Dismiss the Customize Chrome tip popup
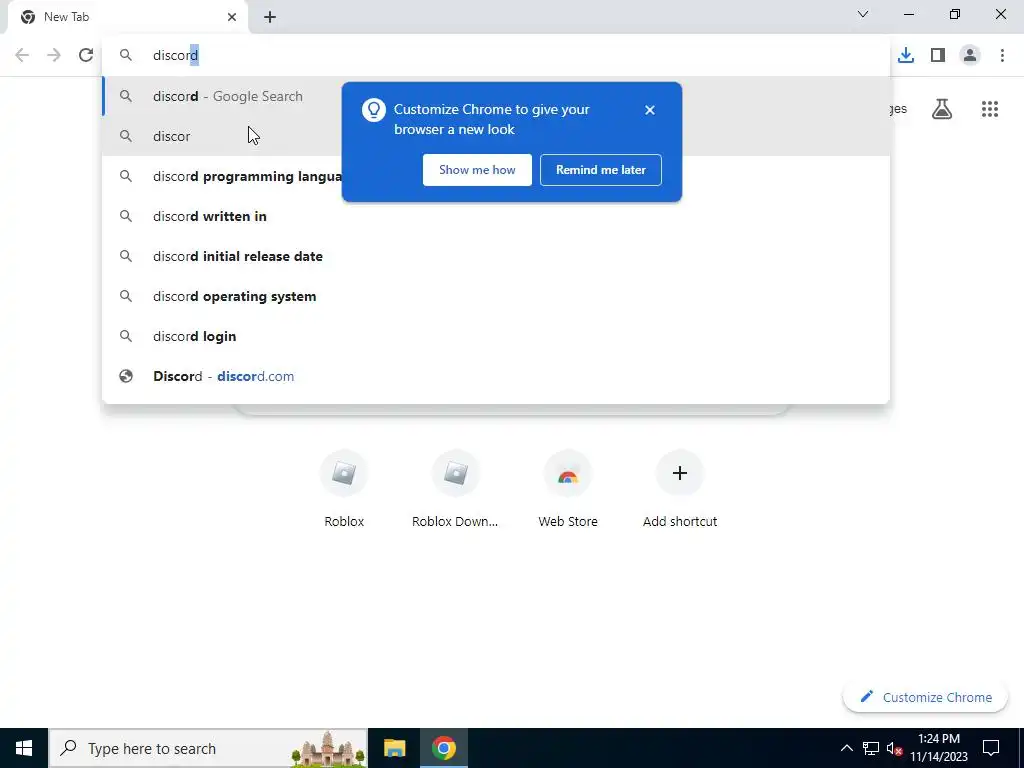 (x=649, y=110)
